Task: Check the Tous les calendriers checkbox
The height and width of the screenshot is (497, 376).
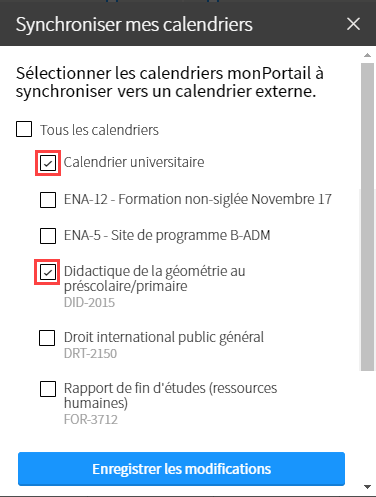Action: coord(24,129)
